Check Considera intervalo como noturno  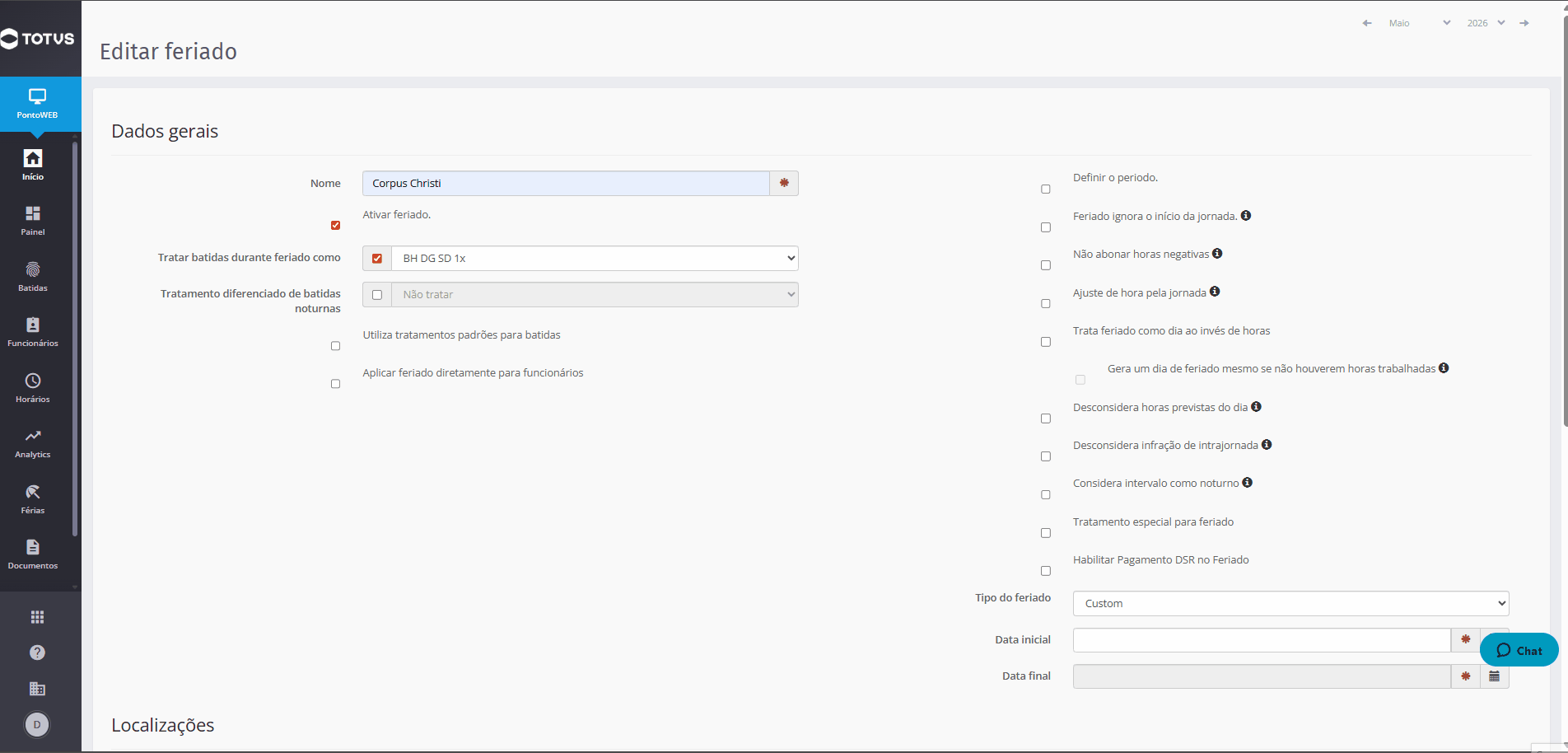1046,494
